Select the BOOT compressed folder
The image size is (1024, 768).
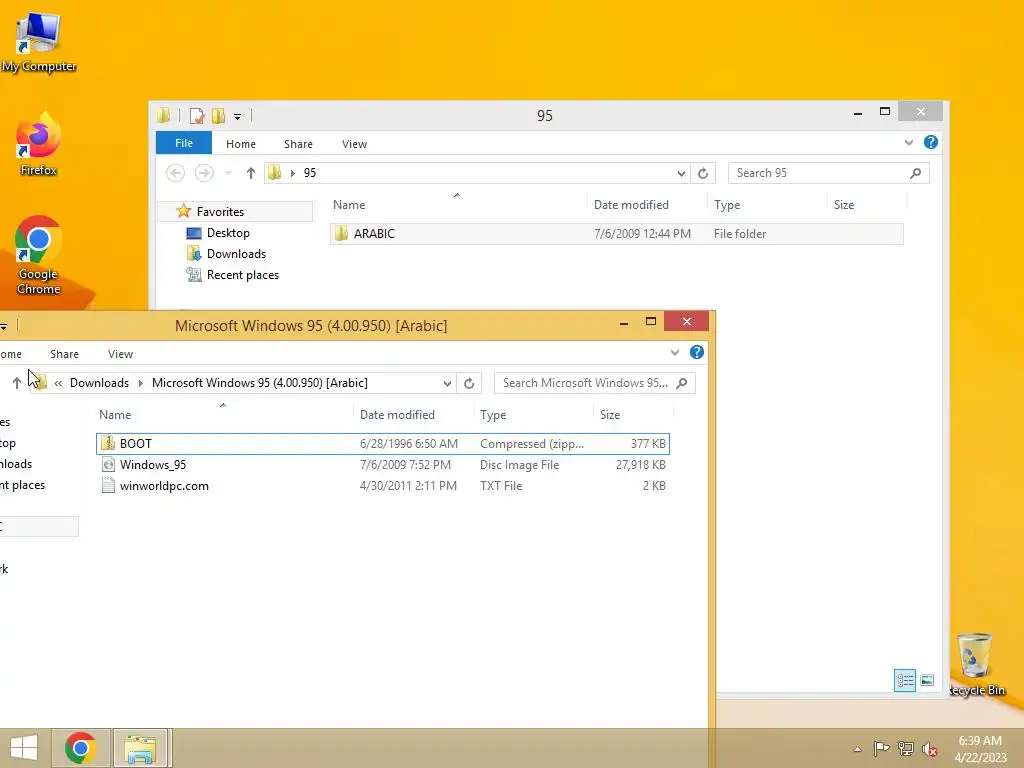[383, 444]
